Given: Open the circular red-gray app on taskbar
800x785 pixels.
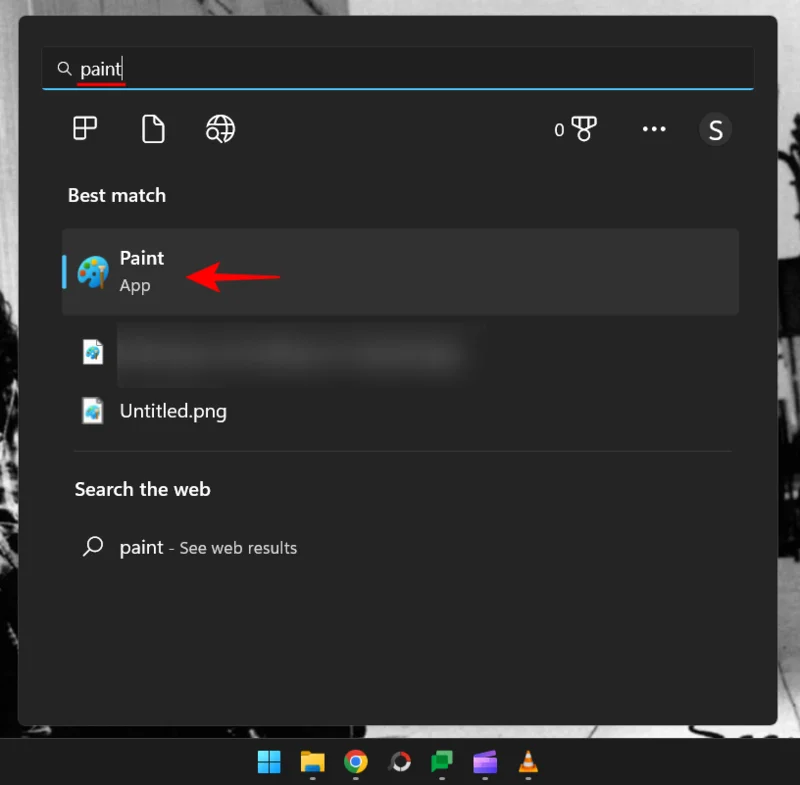Looking at the screenshot, I should click(399, 762).
